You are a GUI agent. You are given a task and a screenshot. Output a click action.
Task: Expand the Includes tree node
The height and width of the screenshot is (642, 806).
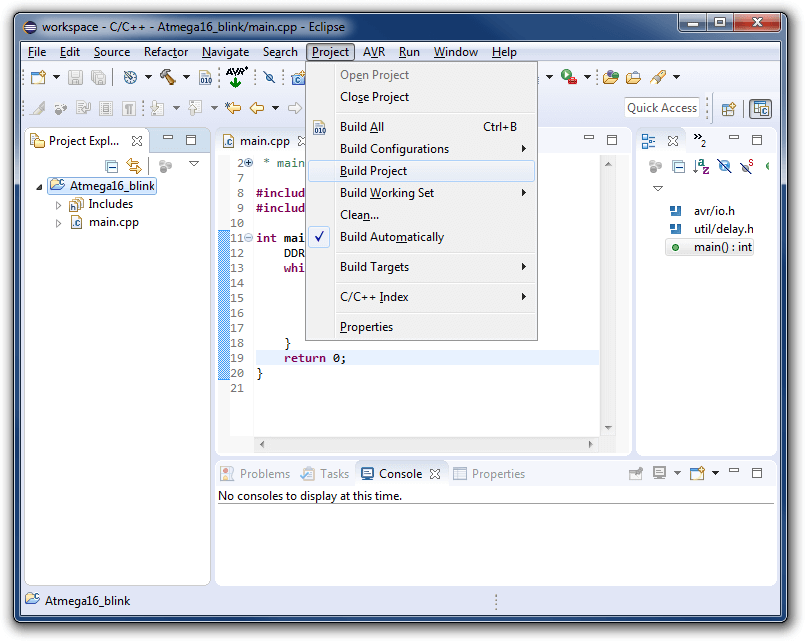(x=59, y=205)
